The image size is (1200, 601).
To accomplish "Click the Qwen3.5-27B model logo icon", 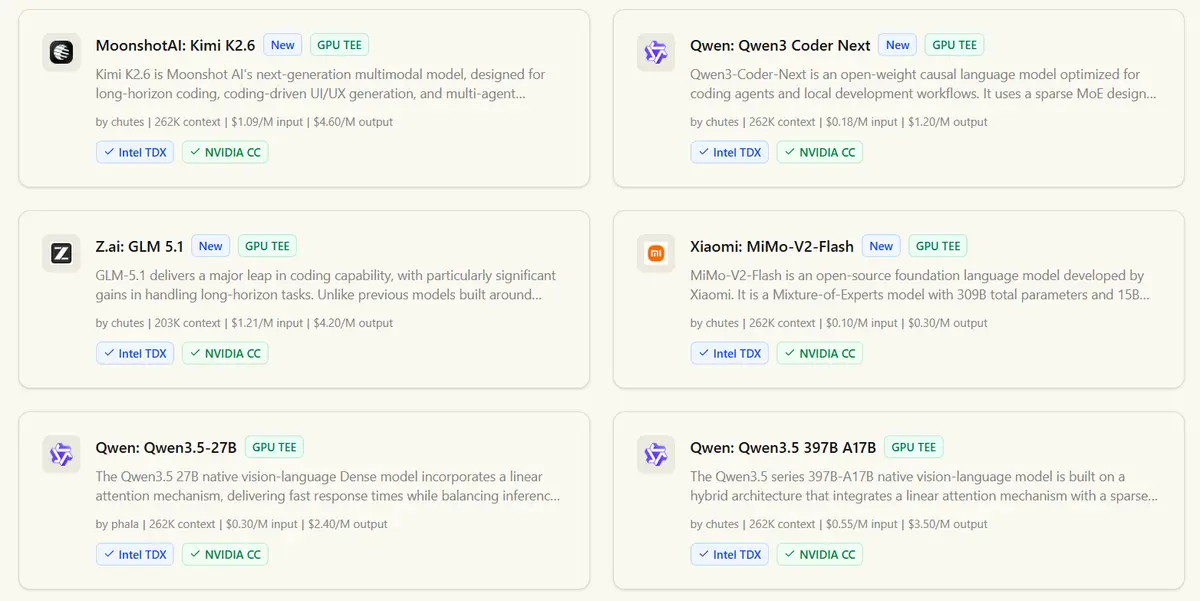I will point(61,454).
